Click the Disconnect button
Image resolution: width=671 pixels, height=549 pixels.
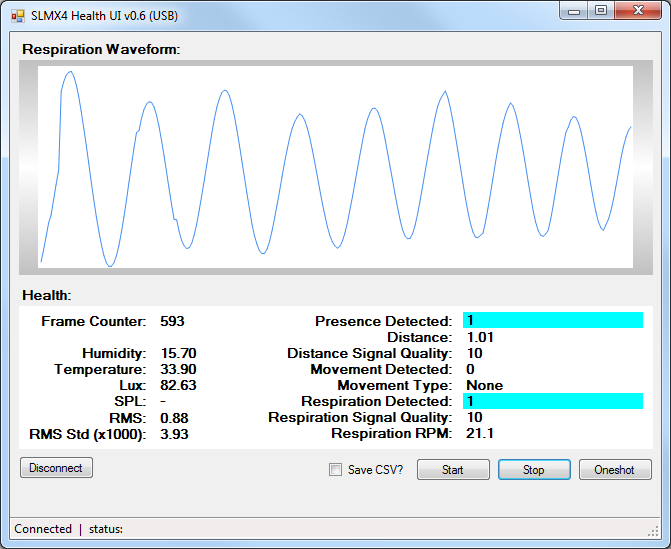pyautogui.click(x=56, y=468)
